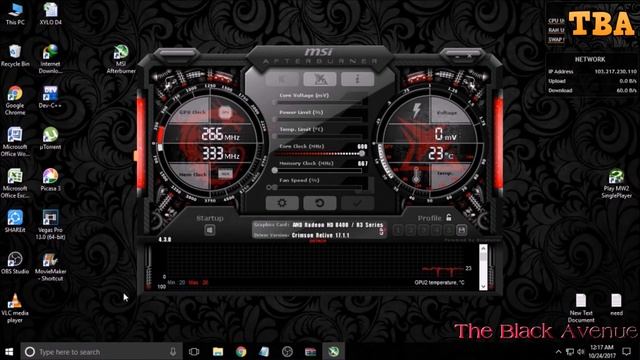
Task: Click the monitor graph scrollbar up arrow
Action: [483, 248]
